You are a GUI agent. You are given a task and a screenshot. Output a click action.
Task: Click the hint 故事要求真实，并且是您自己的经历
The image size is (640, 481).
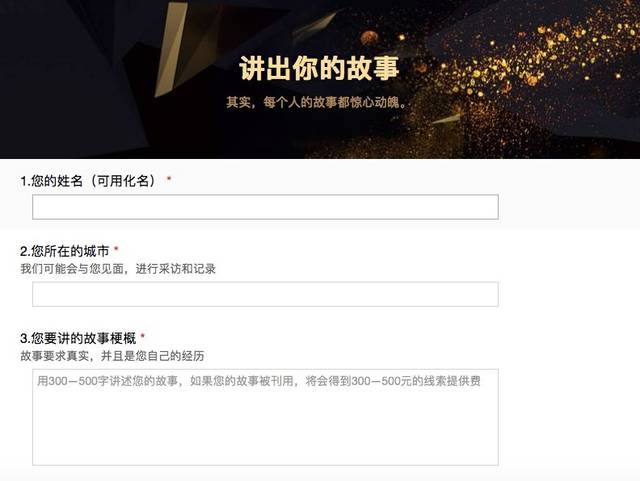[x=112, y=356]
